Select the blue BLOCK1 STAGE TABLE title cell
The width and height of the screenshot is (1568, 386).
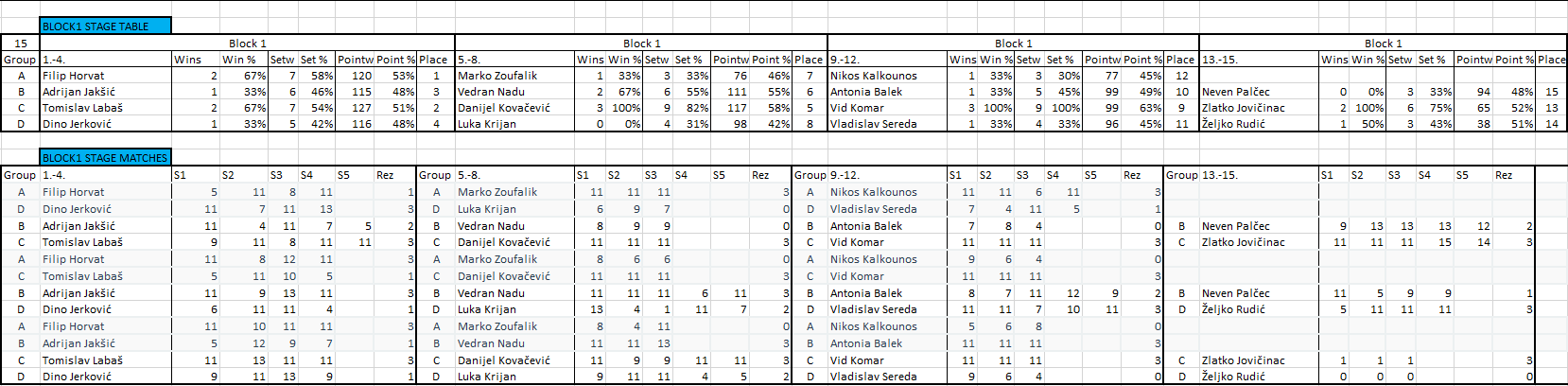point(105,26)
